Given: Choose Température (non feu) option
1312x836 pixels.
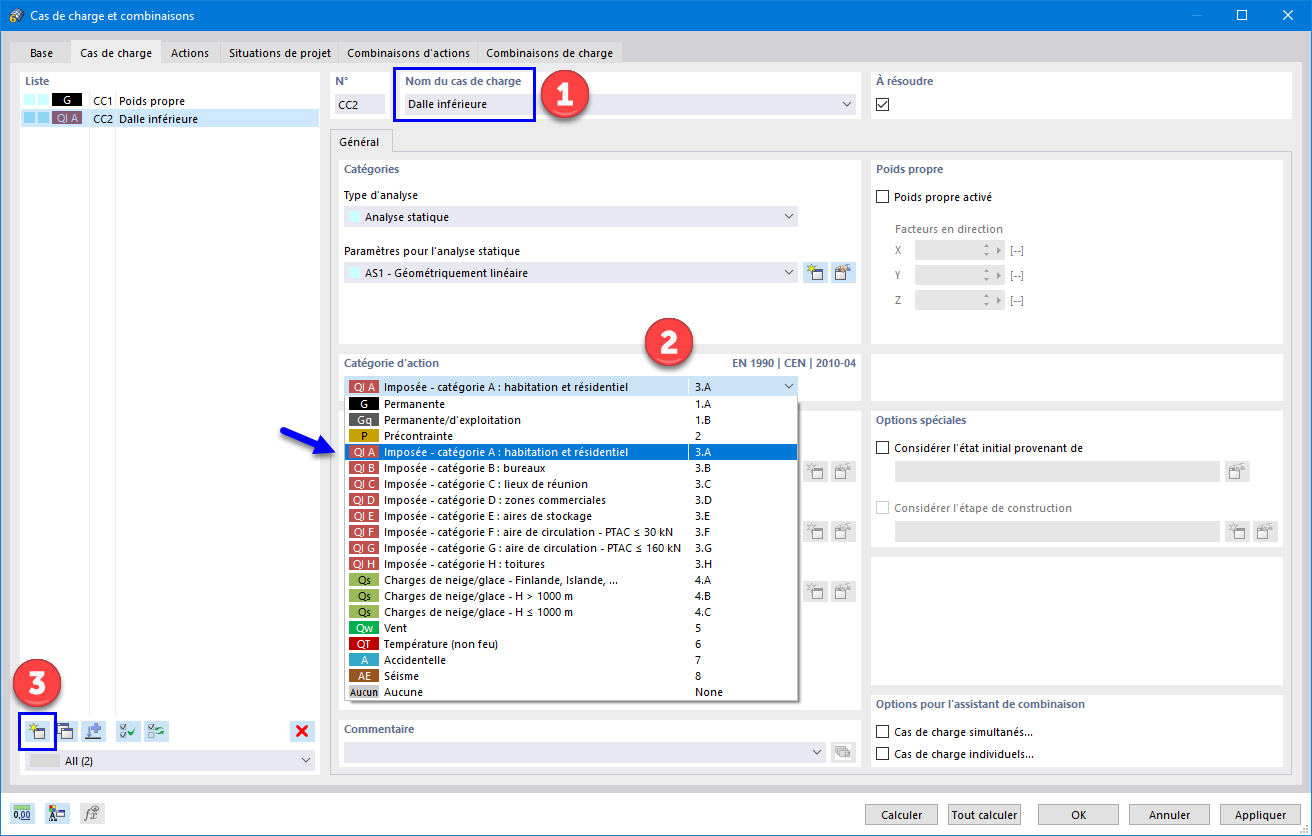Looking at the screenshot, I should [570, 644].
